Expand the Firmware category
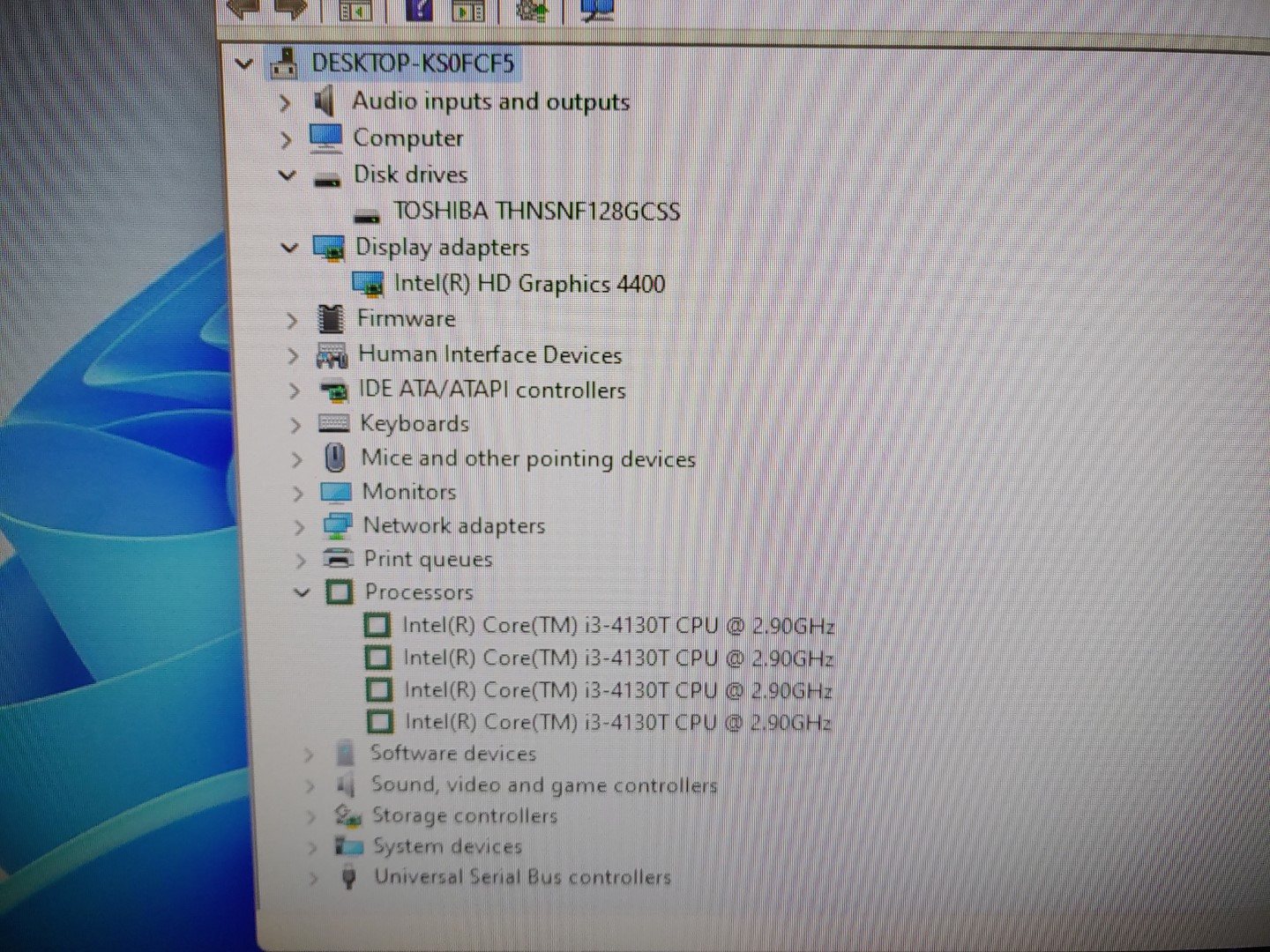The image size is (1270, 952). [x=292, y=320]
